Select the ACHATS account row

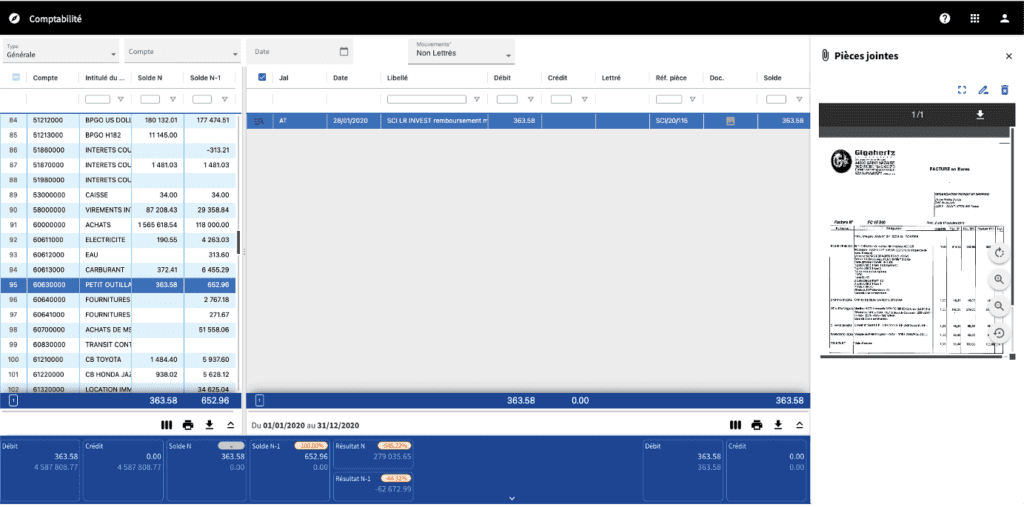(120, 225)
